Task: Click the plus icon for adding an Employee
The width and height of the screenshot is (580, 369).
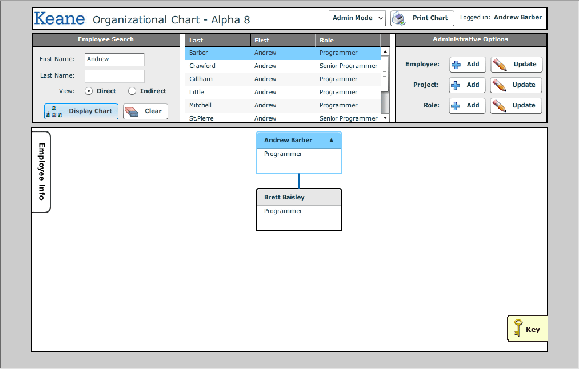Action: (456, 65)
